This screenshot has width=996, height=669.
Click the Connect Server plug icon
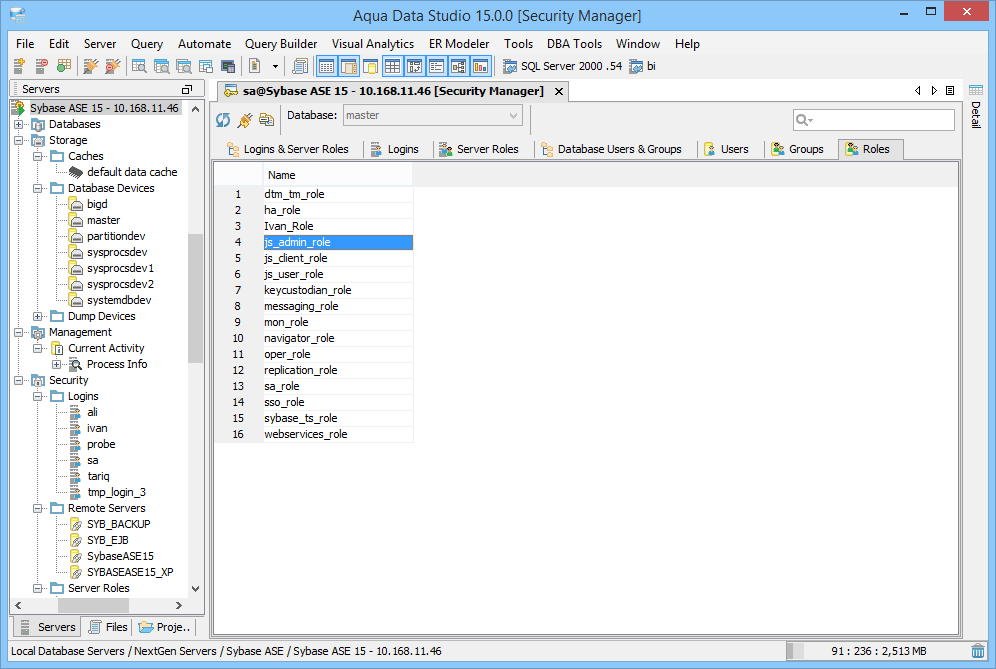(x=91, y=65)
